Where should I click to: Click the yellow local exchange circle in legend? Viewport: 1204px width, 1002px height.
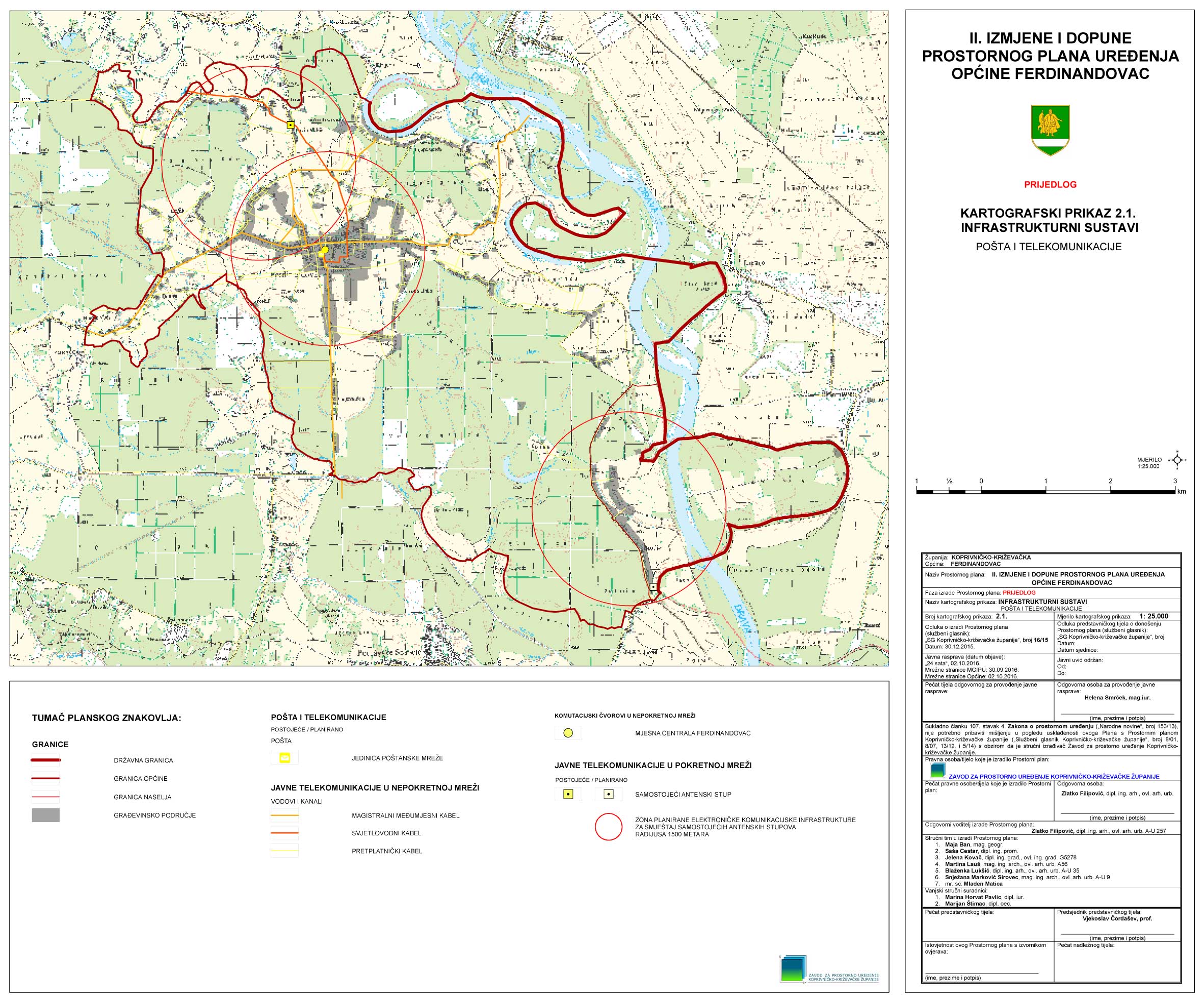tap(568, 732)
